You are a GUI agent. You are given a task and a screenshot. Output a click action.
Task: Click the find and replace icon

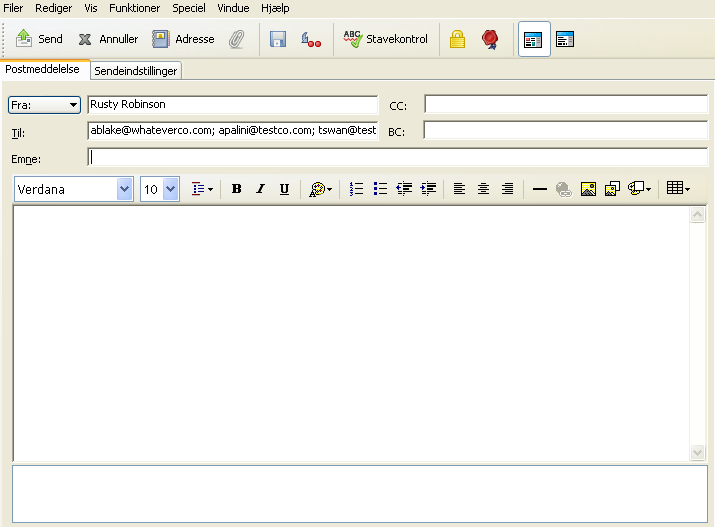[311, 39]
